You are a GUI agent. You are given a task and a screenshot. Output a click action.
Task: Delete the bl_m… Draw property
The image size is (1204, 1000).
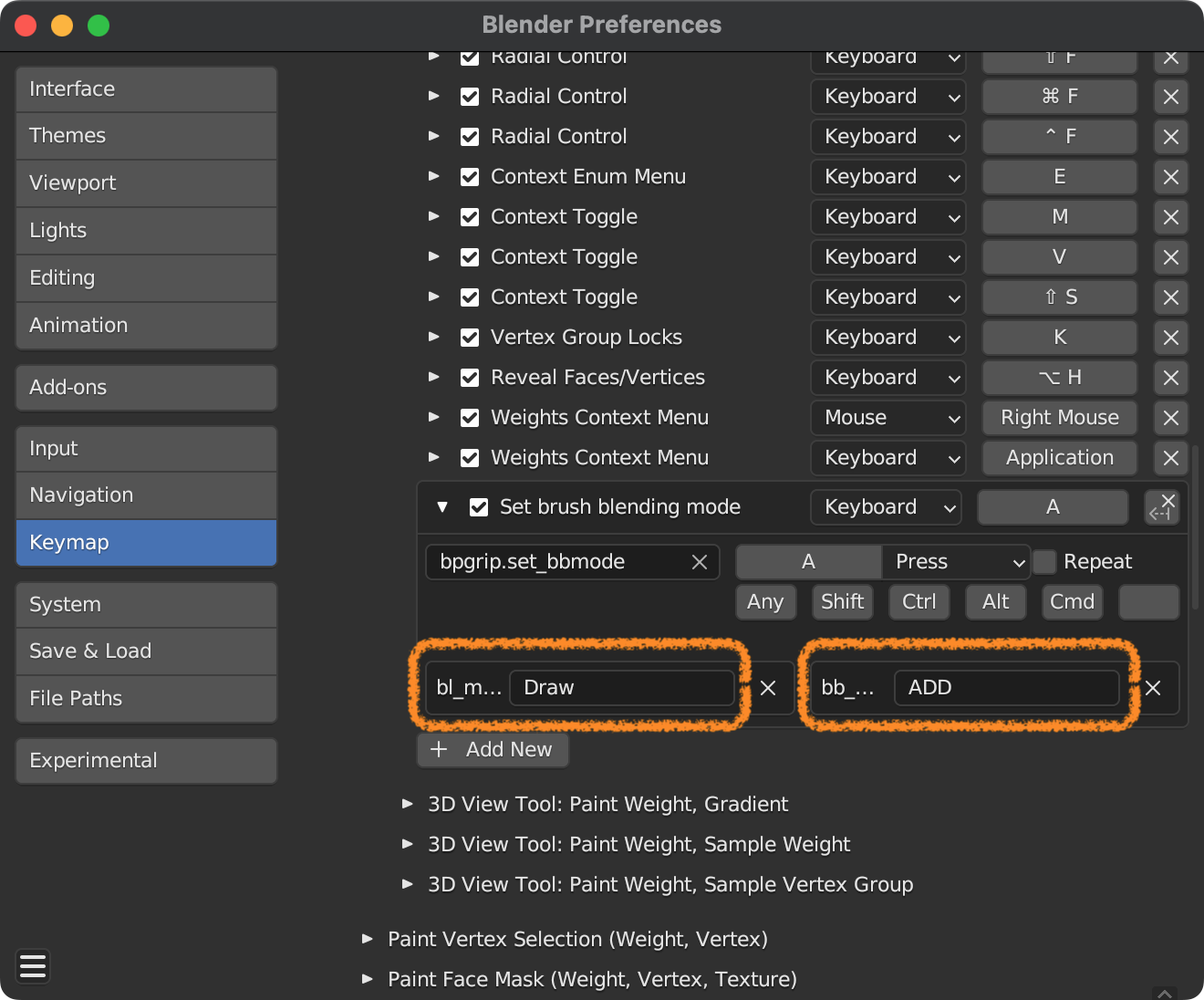pos(768,688)
